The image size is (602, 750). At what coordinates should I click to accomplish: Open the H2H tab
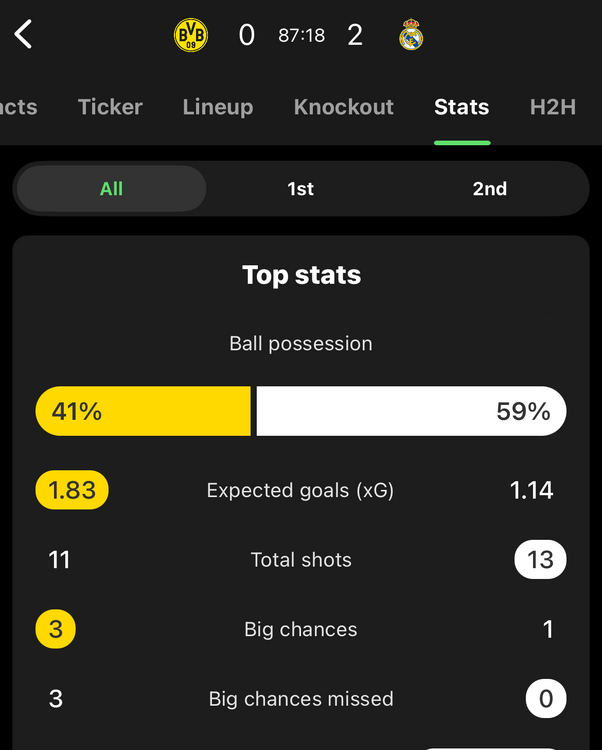[553, 107]
